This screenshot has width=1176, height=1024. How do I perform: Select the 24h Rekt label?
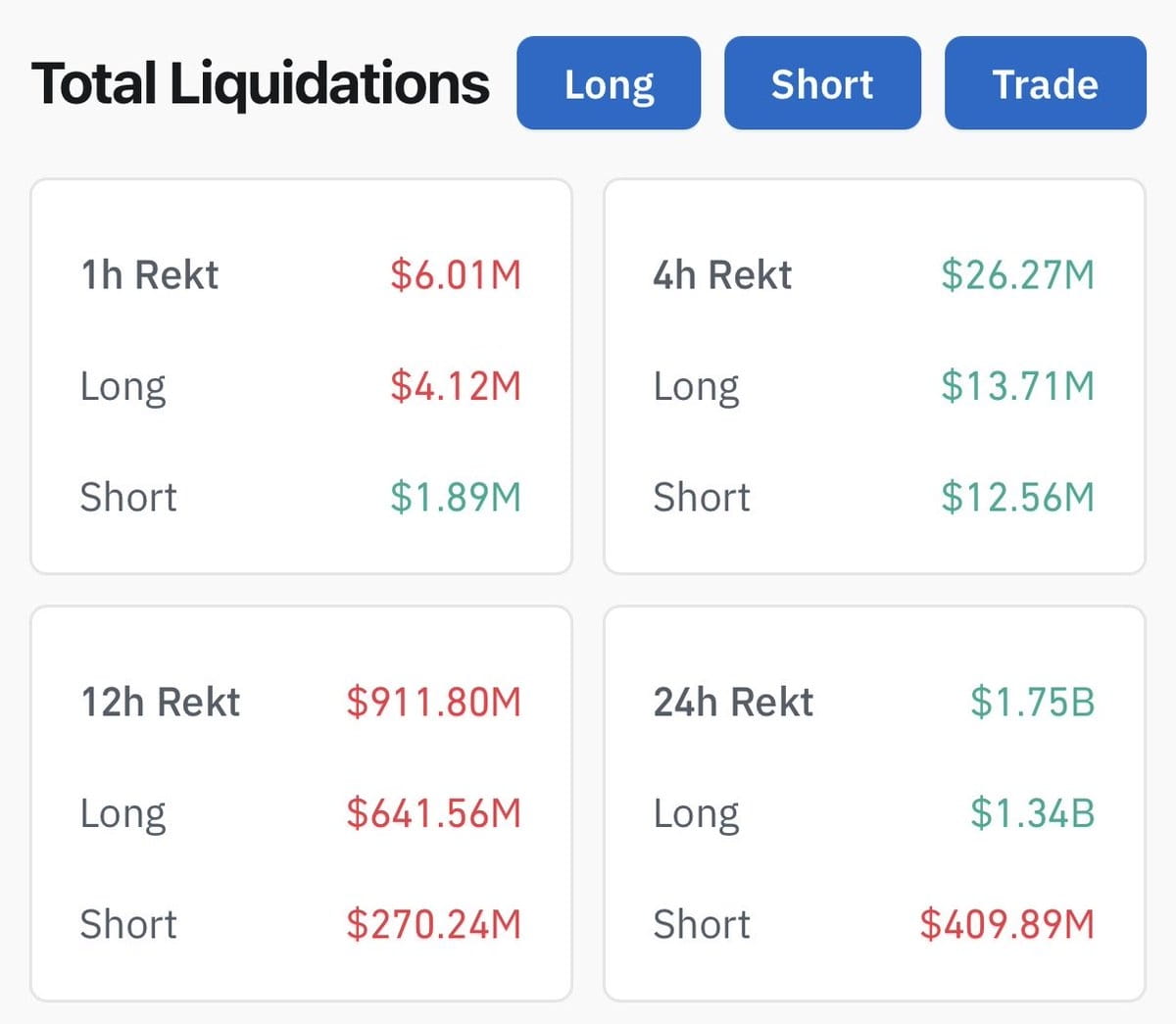click(733, 703)
